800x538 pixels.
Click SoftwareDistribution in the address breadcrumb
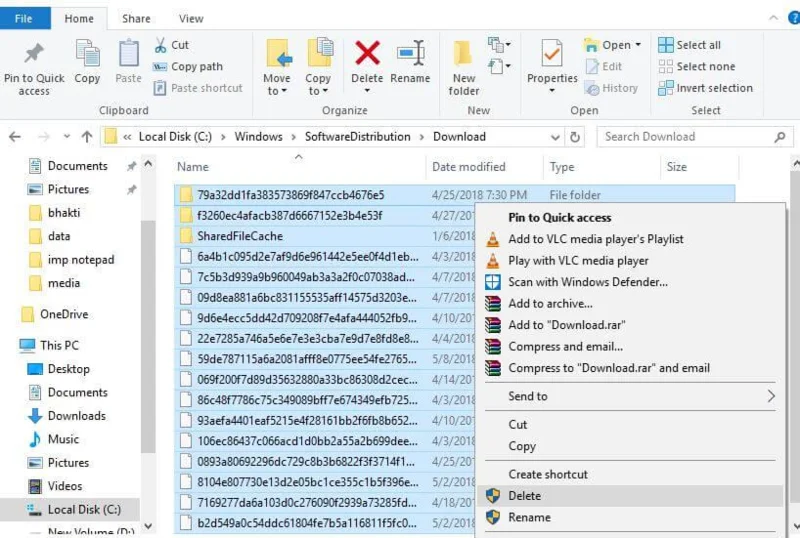click(358, 137)
